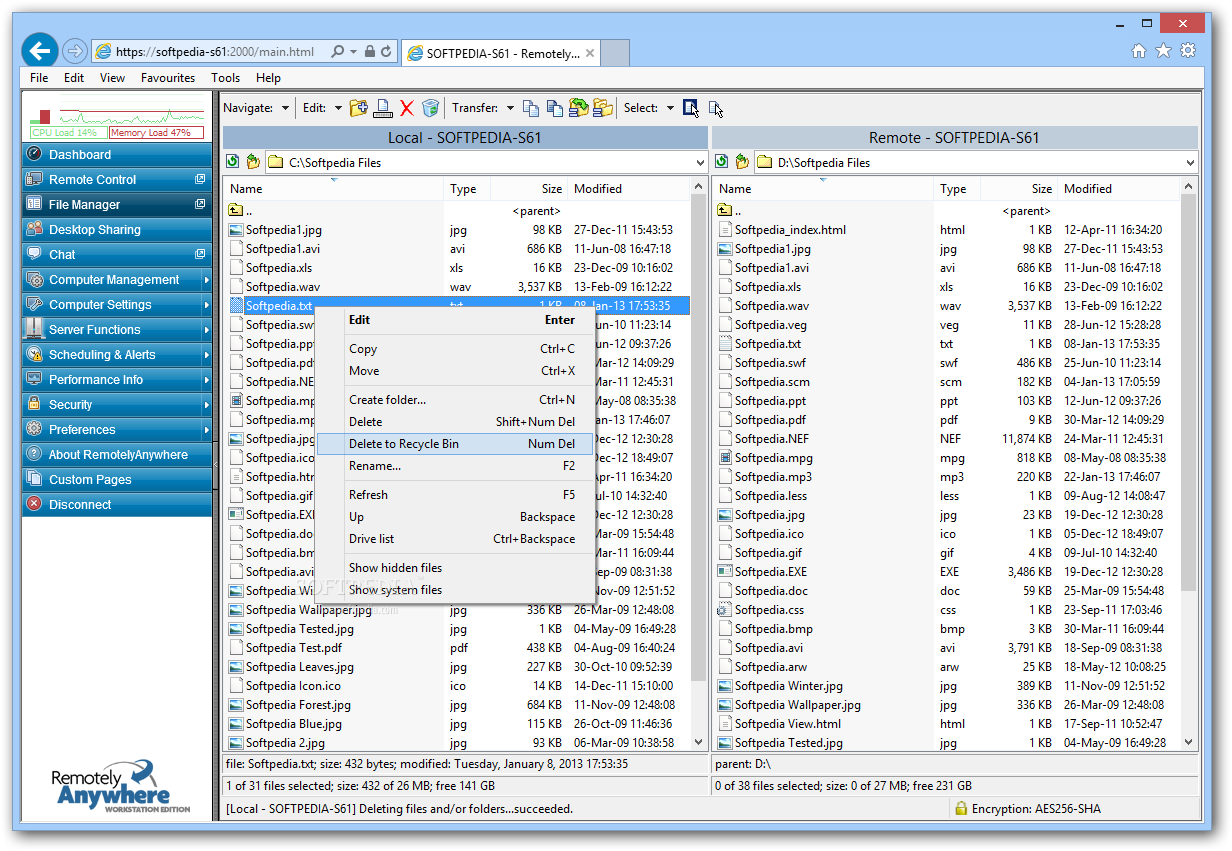Open Chat in a new window icon
This screenshot has height=851, width=1232.
[x=200, y=254]
